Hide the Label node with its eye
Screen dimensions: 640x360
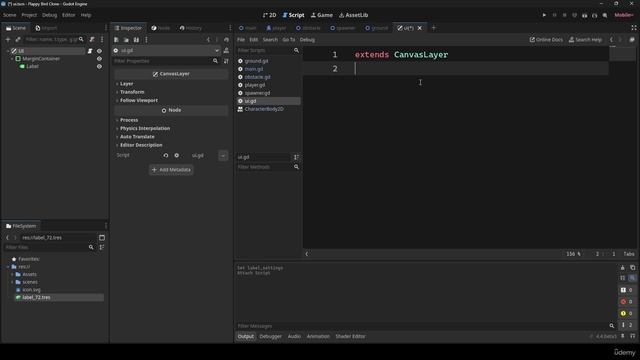click(x=99, y=67)
